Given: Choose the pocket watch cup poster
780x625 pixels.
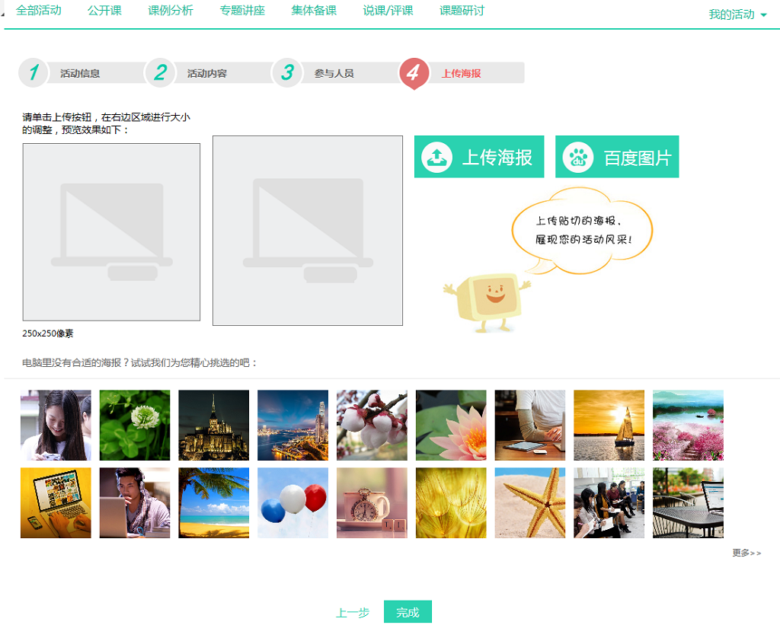Looking at the screenshot, I should click(x=372, y=503).
